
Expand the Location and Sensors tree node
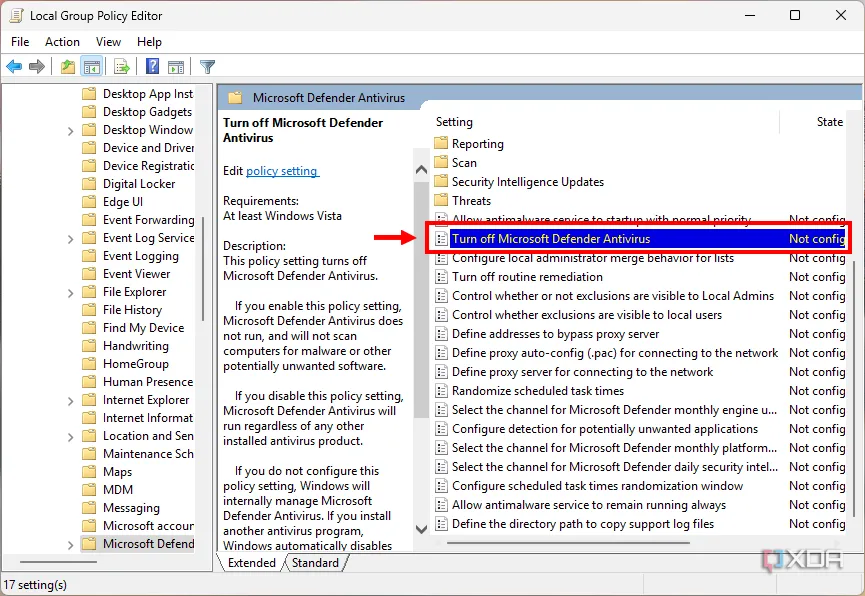pos(70,437)
